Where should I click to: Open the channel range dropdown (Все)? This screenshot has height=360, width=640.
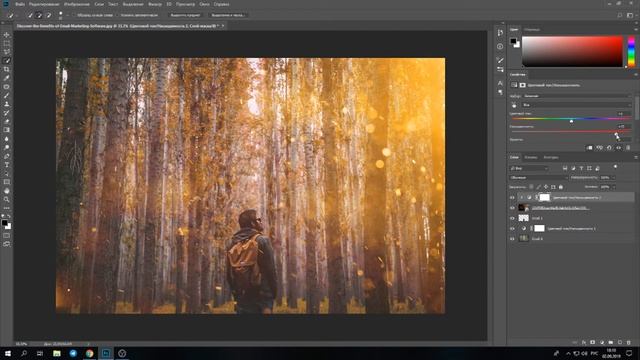pyautogui.click(x=576, y=105)
